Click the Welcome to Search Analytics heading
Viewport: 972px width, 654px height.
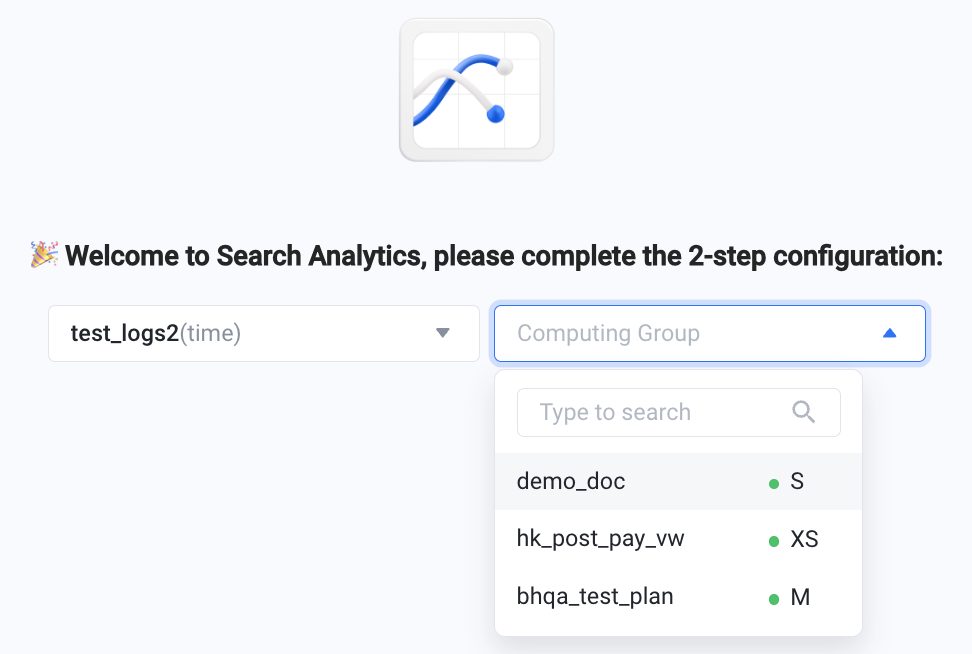tap(504, 255)
